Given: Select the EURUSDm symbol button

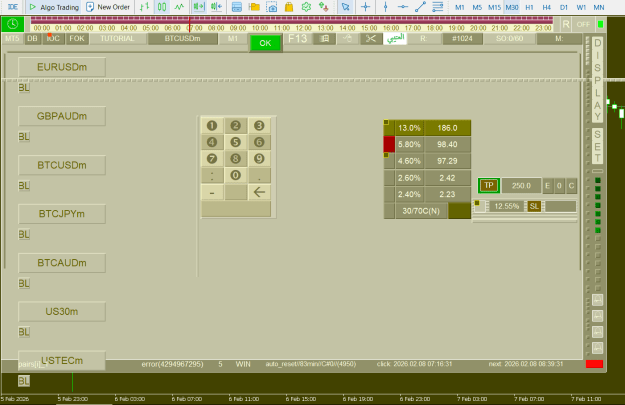Looking at the screenshot, I should click(62, 67).
